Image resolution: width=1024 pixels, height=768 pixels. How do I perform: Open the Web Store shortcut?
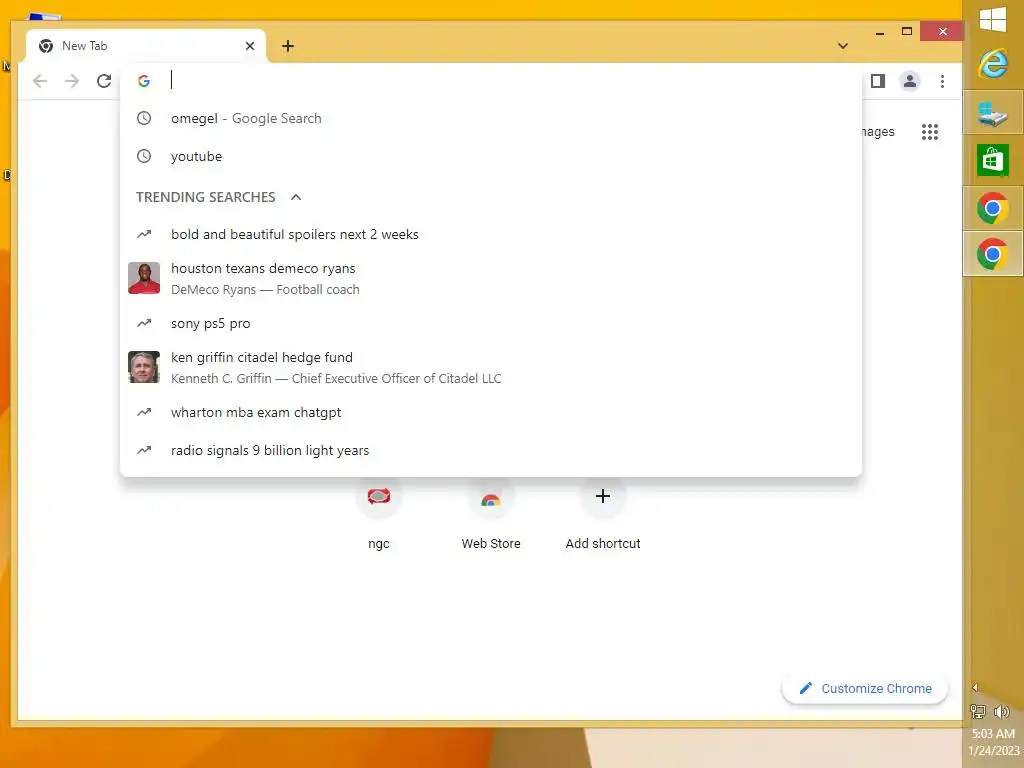491,516
